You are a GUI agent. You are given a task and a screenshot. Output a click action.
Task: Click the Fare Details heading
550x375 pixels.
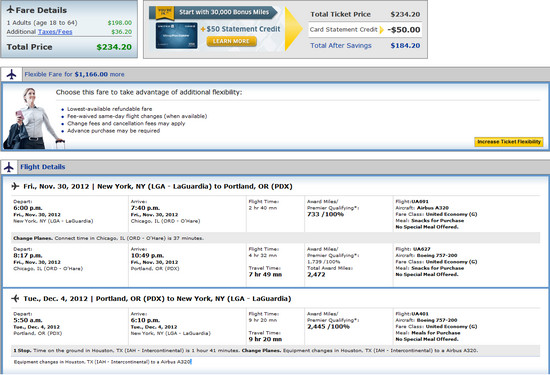41,10
